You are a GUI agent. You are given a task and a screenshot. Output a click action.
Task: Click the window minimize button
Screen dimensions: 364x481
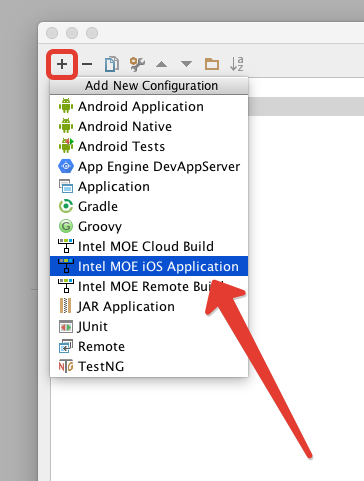pos(72,33)
